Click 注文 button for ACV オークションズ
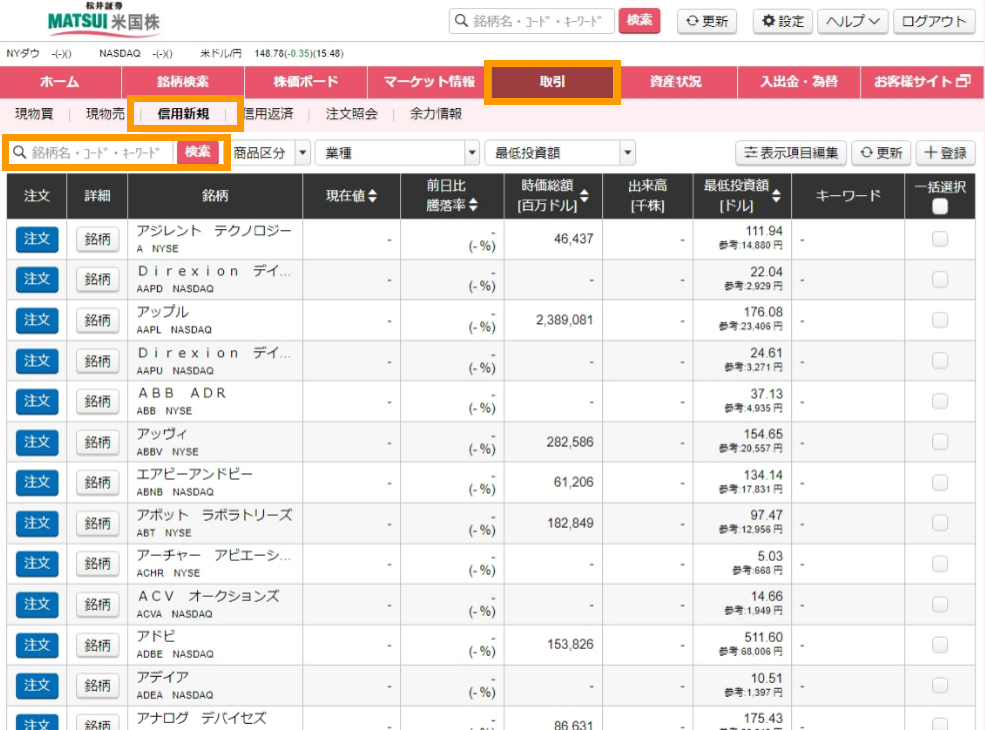 (37, 604)
